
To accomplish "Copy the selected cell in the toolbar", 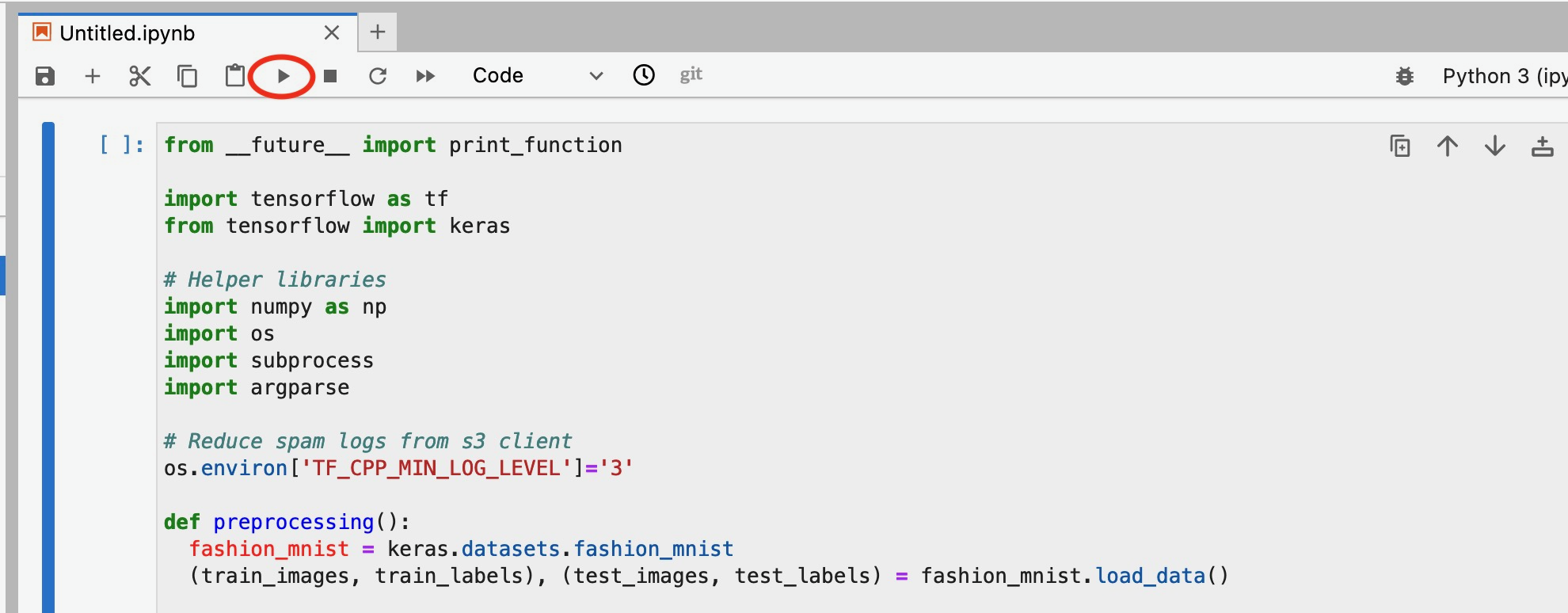I will pyautogui.click(x=187, y=76).
